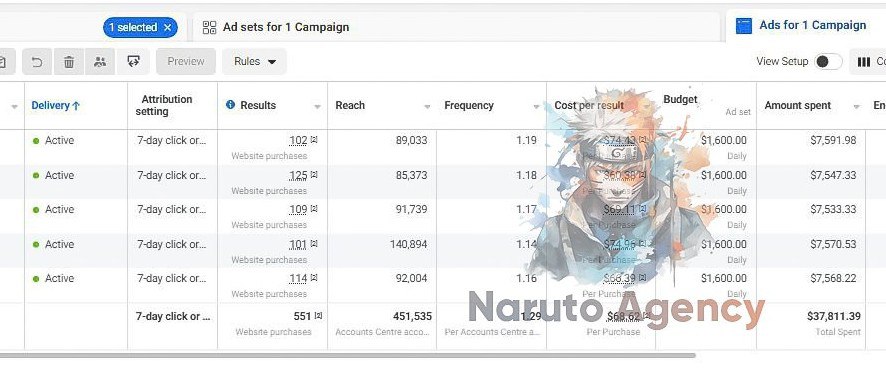Click the blue Ads tab icon
Screen dimensions: 886x369
744,25
